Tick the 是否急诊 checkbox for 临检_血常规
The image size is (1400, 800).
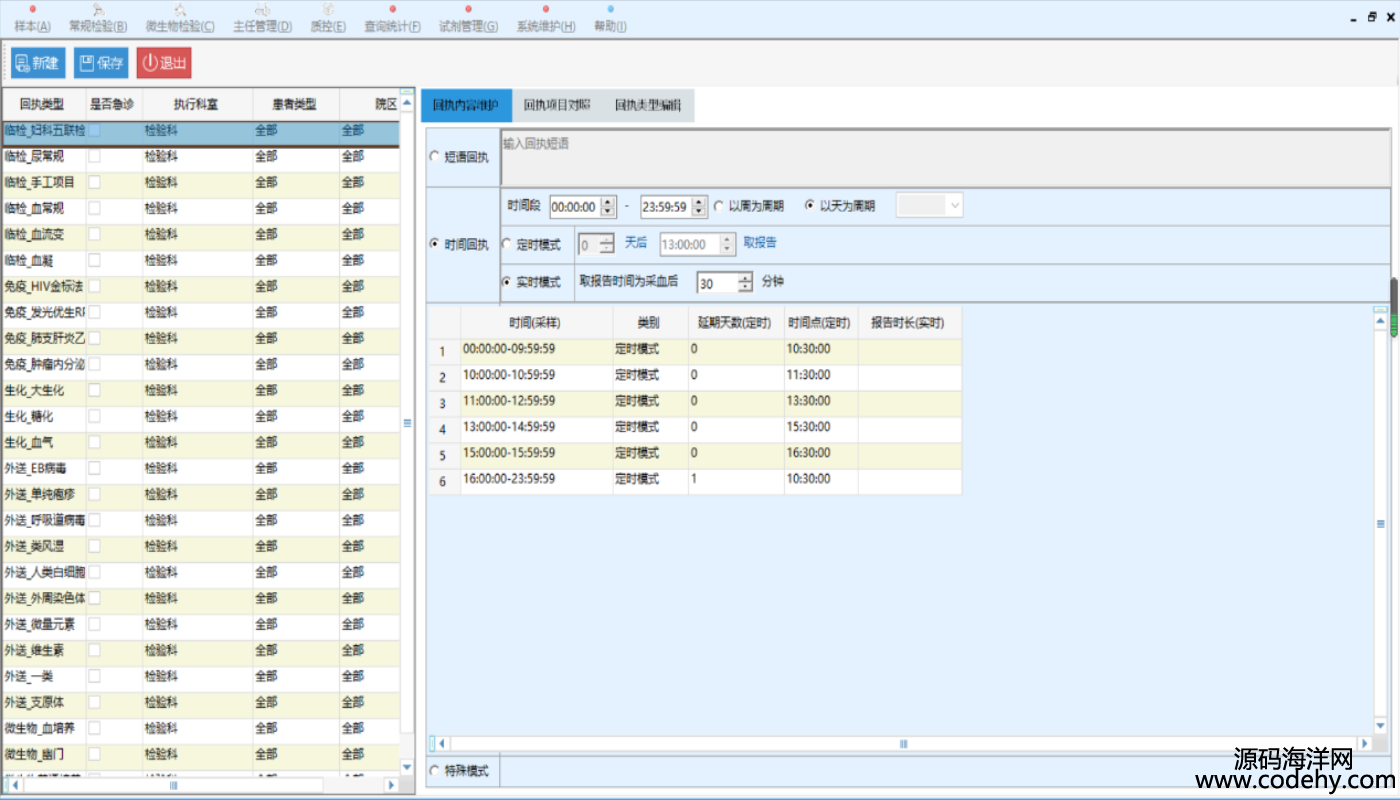[94, 208]
